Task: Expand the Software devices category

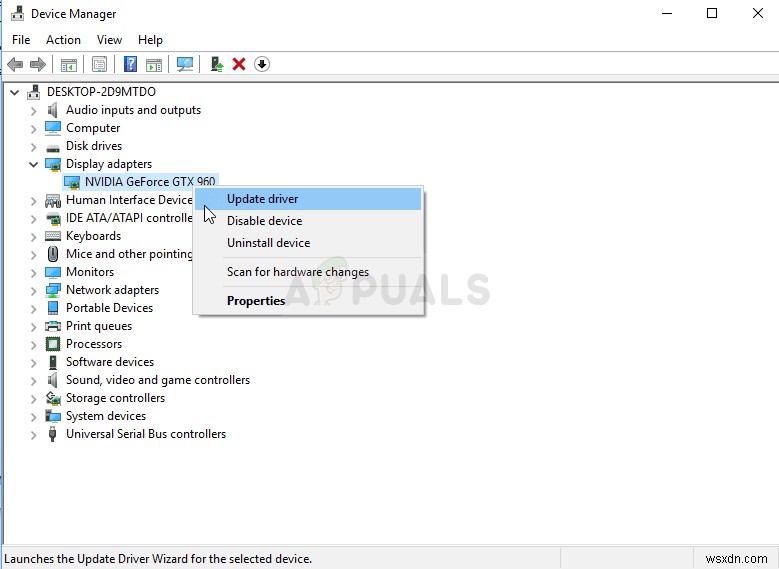Action: 33,363
